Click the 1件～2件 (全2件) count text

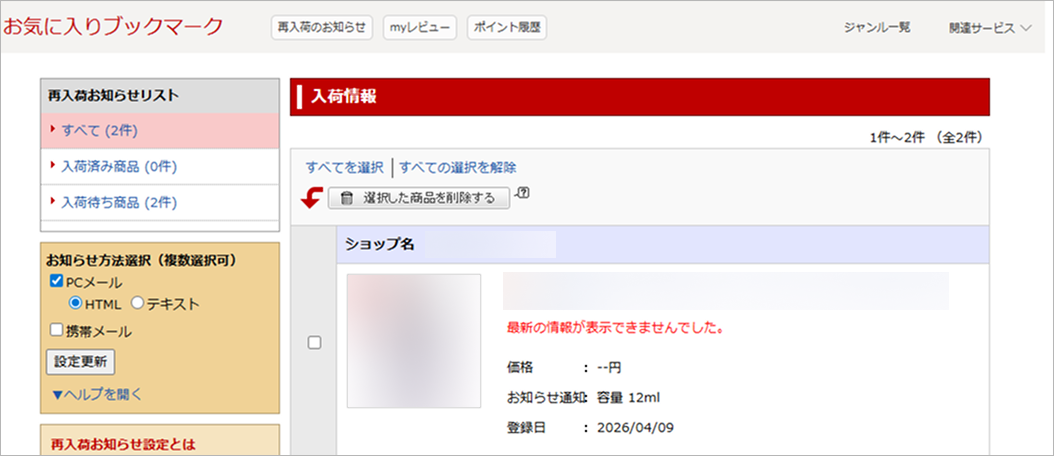pyautogui.click(x=926, y=137)
